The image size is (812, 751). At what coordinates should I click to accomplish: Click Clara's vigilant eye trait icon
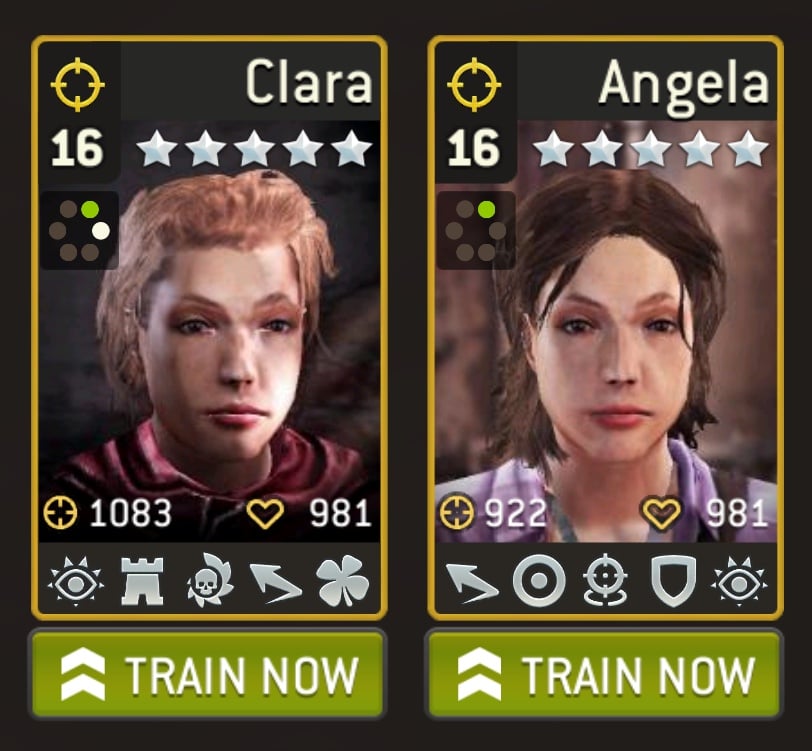(x=76, y=581)
